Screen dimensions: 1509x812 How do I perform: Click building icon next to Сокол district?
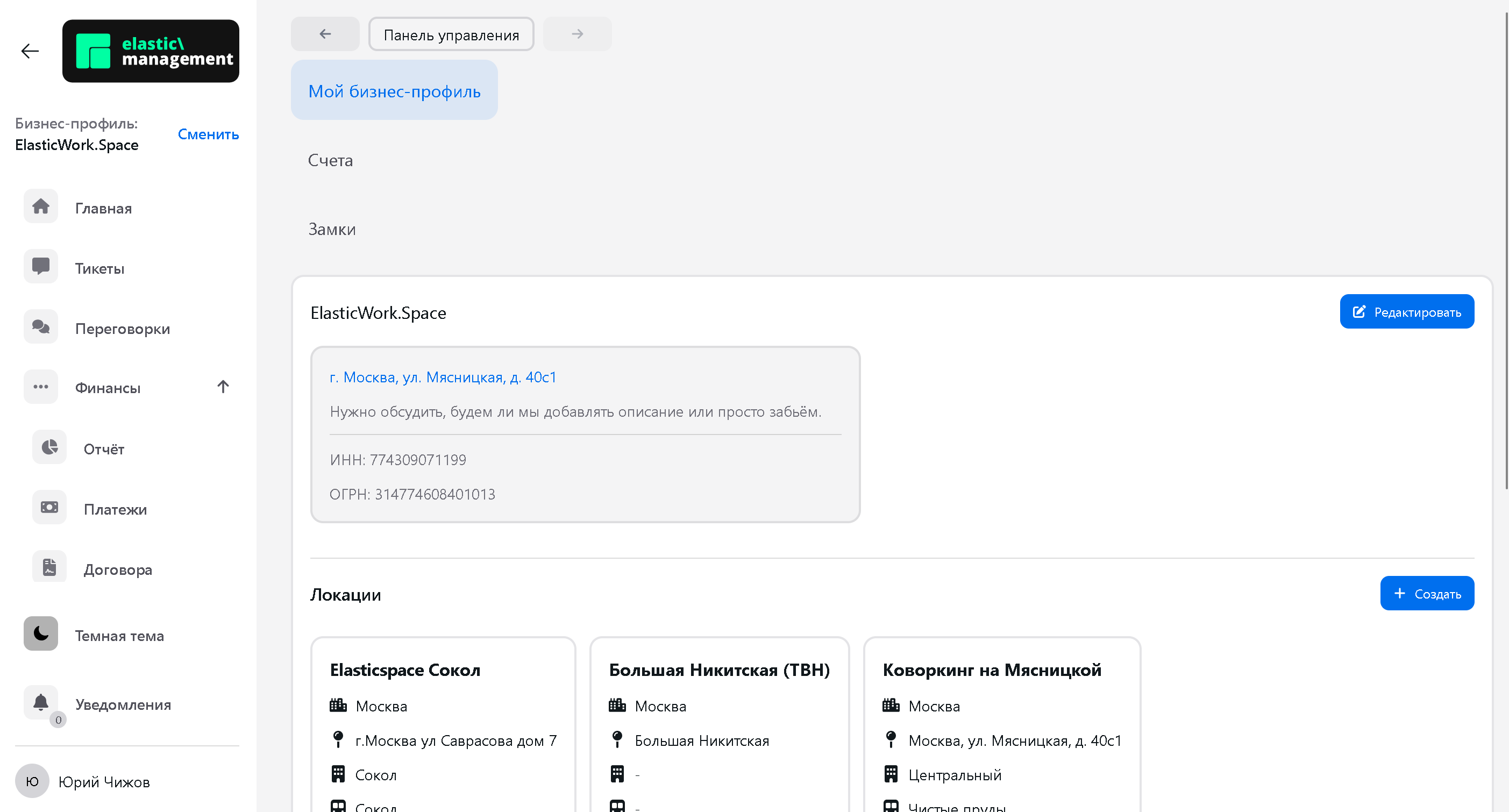338,774
